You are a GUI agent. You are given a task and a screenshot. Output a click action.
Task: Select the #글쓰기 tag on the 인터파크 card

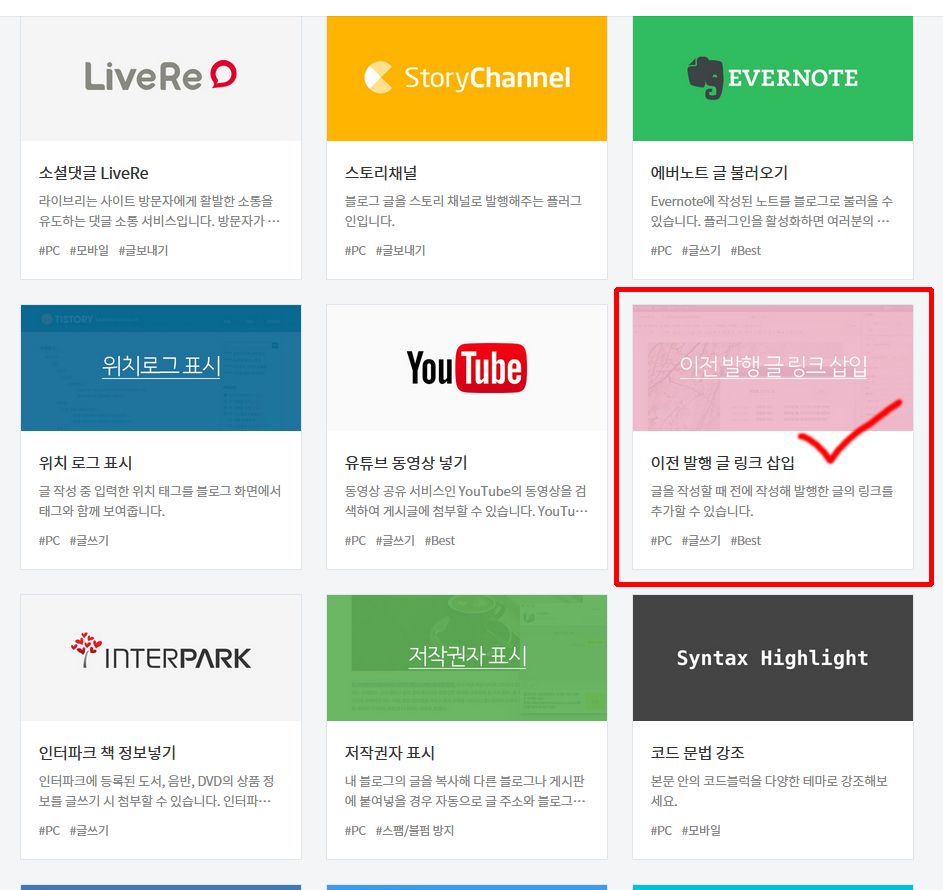click(x=89, y=830)
